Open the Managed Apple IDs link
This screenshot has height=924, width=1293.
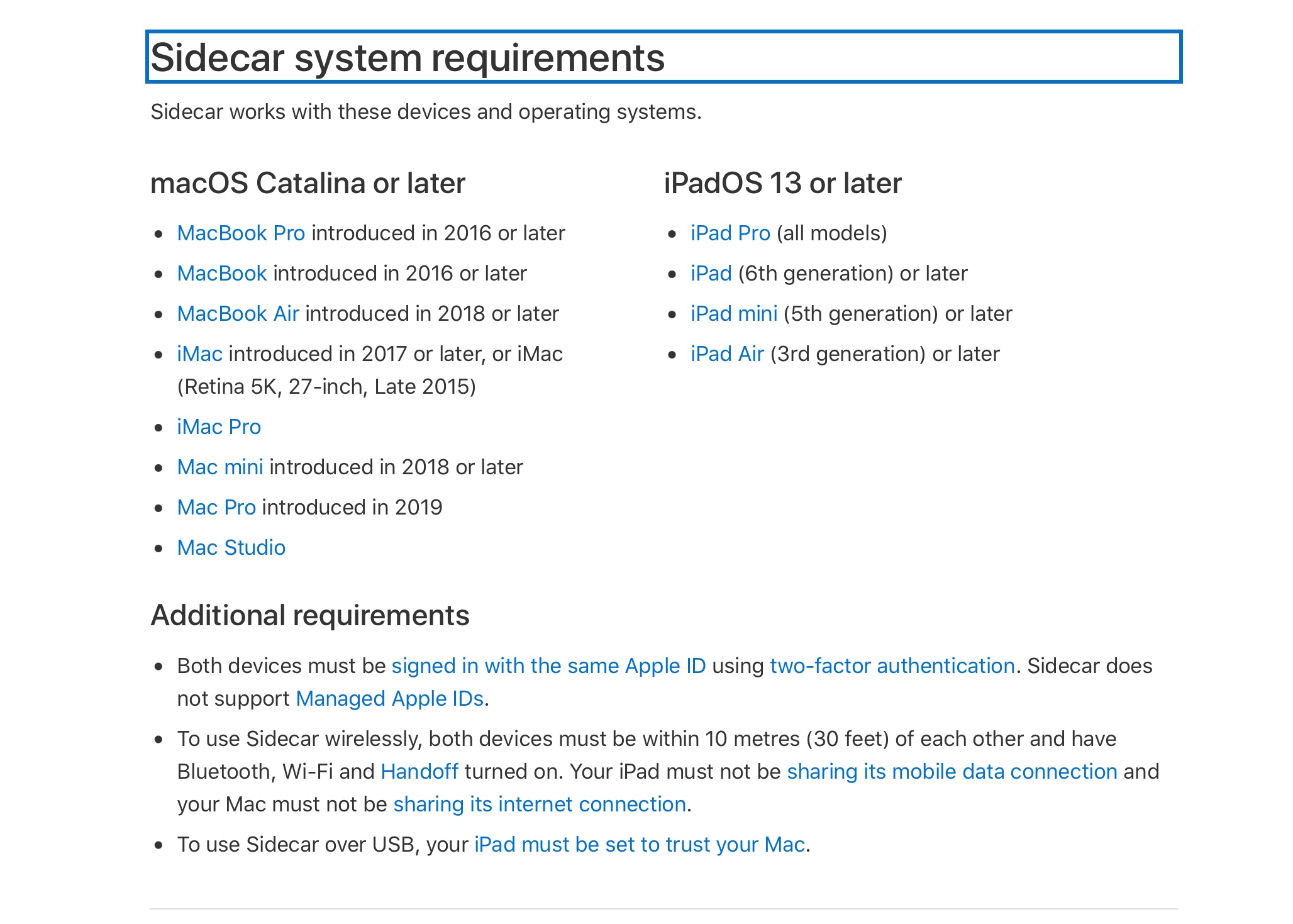click(x=389, y=699)
